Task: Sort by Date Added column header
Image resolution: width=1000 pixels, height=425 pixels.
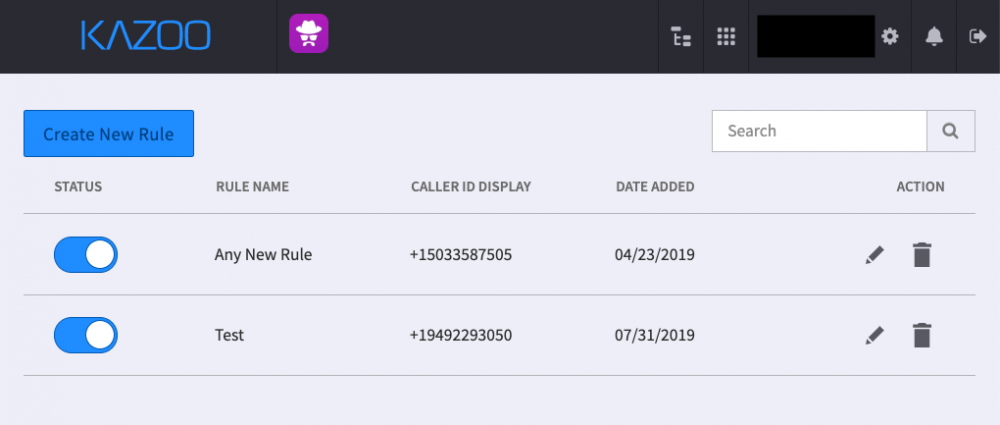Action: tap(655, 187)
